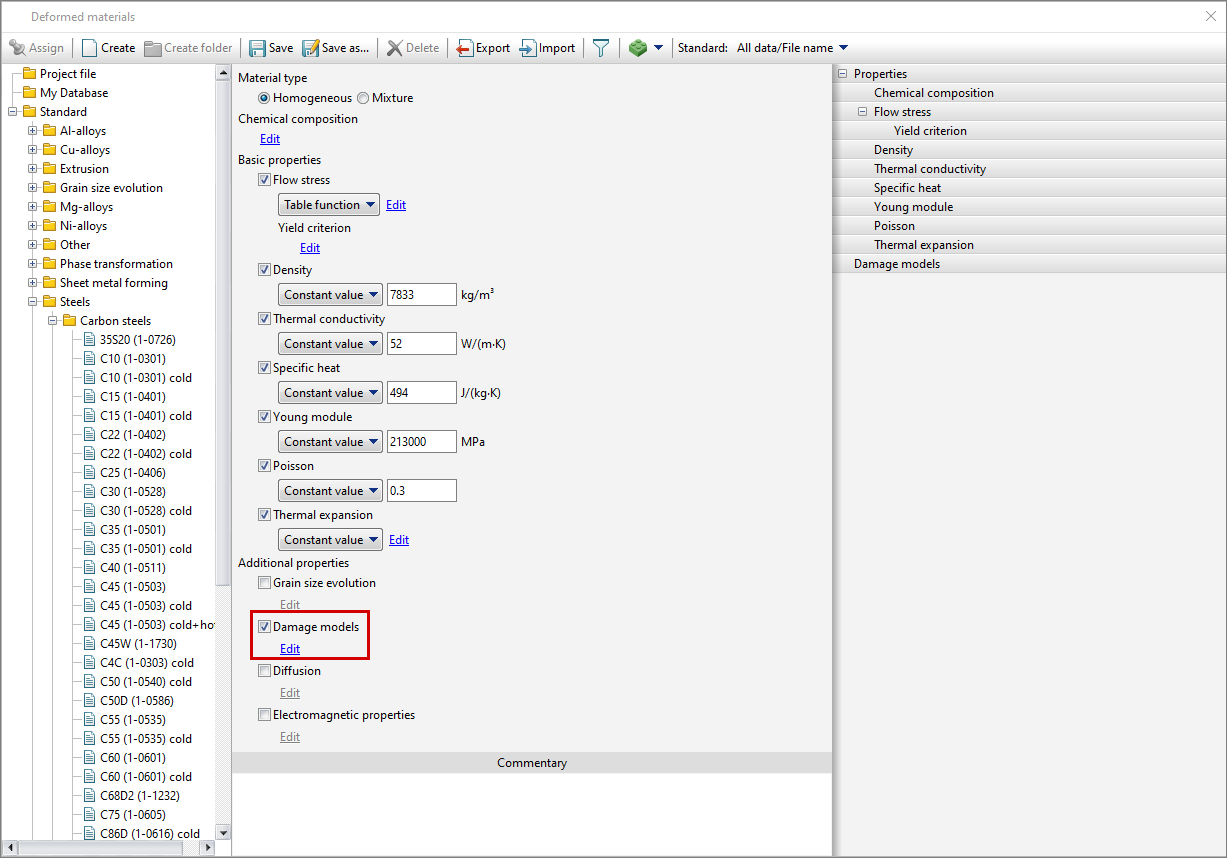Click the Import icon
This screenshot has width=1227, height=858.
[529, 48]
